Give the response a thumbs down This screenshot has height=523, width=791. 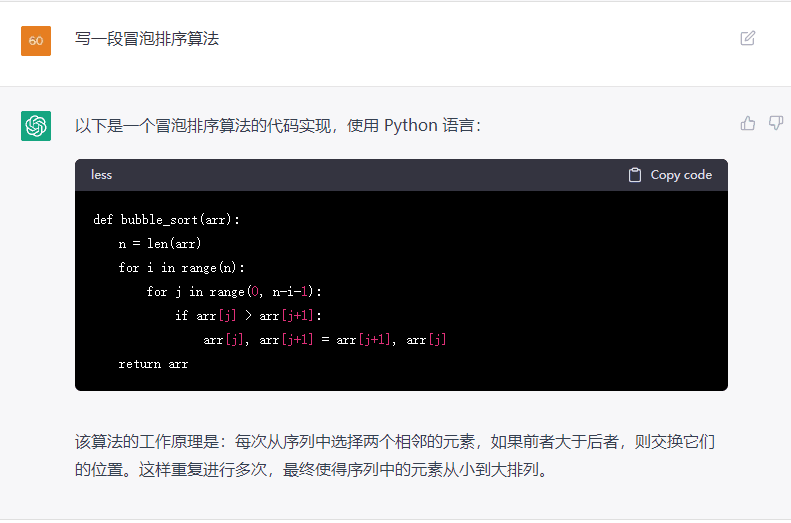coord(775,123)
